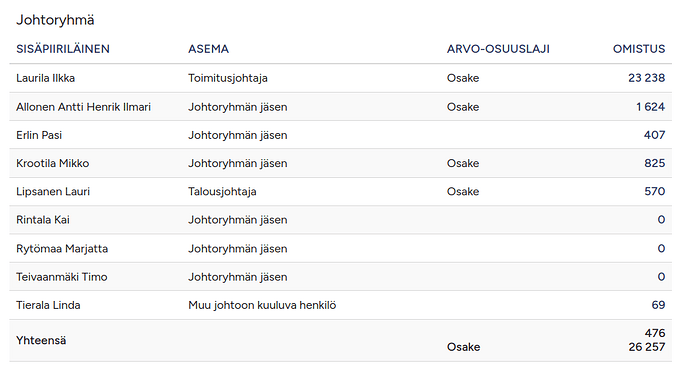
Task: Click the OMISTUS column header
Action: tap(639, 49)
